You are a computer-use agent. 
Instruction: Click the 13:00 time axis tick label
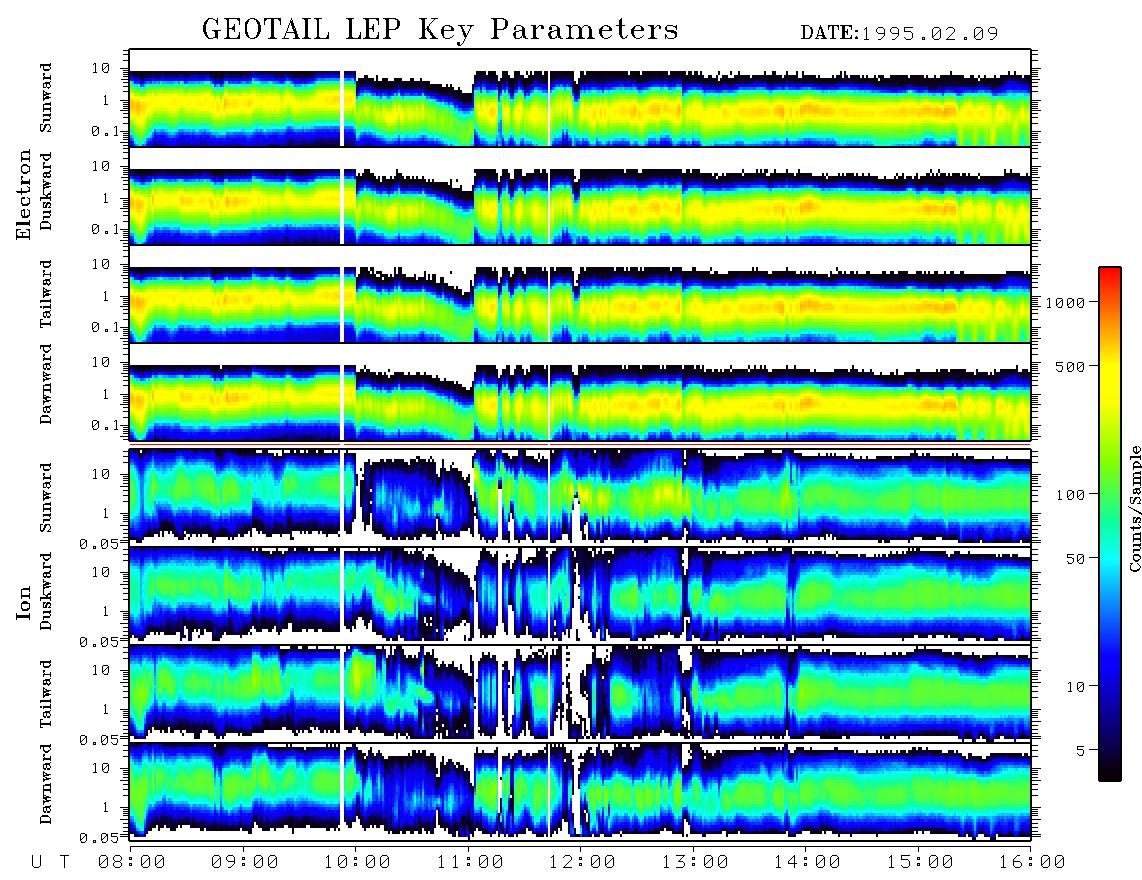(695, 862)
